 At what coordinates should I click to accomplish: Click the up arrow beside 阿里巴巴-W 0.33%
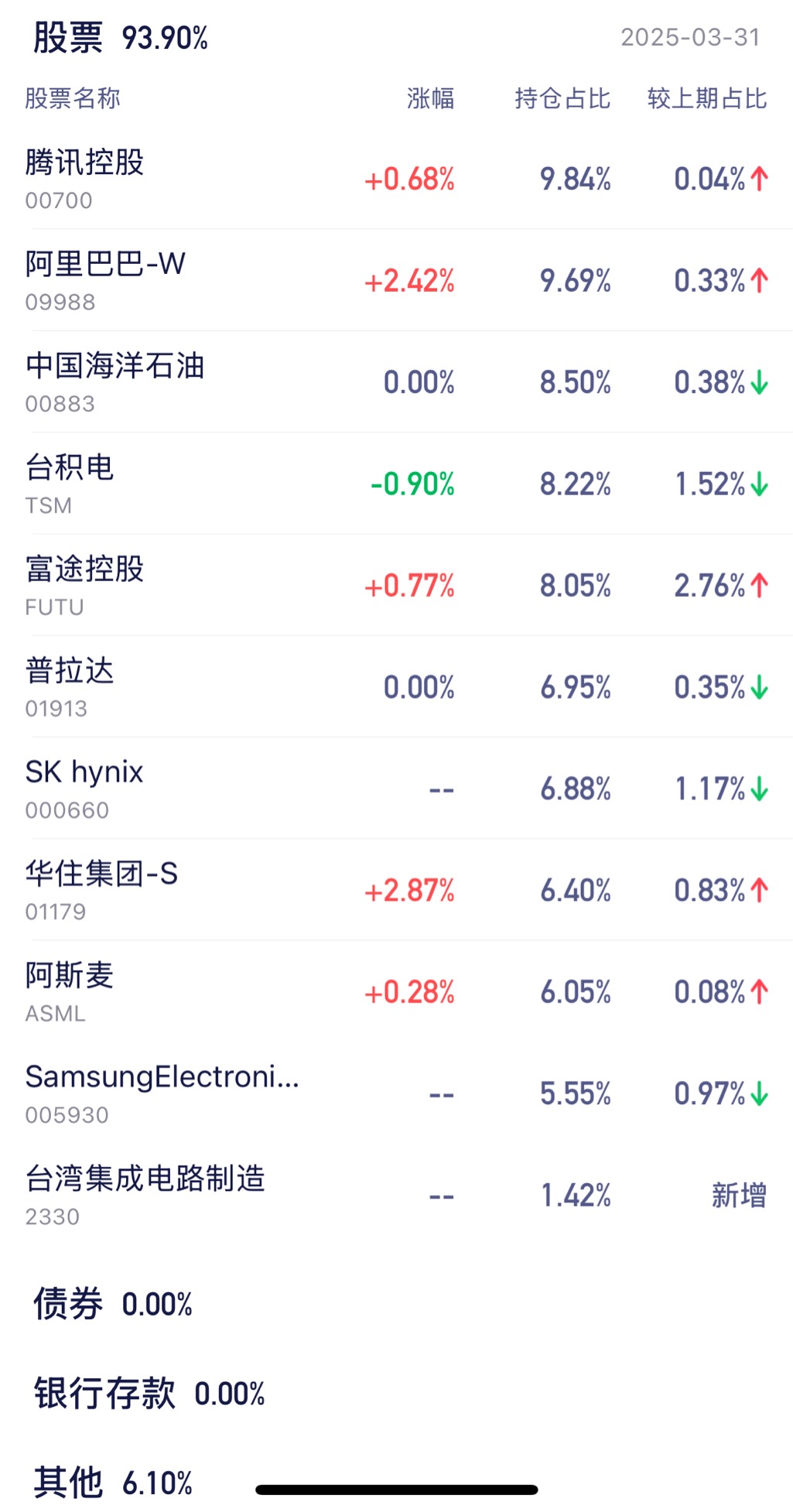pos(759,281)
